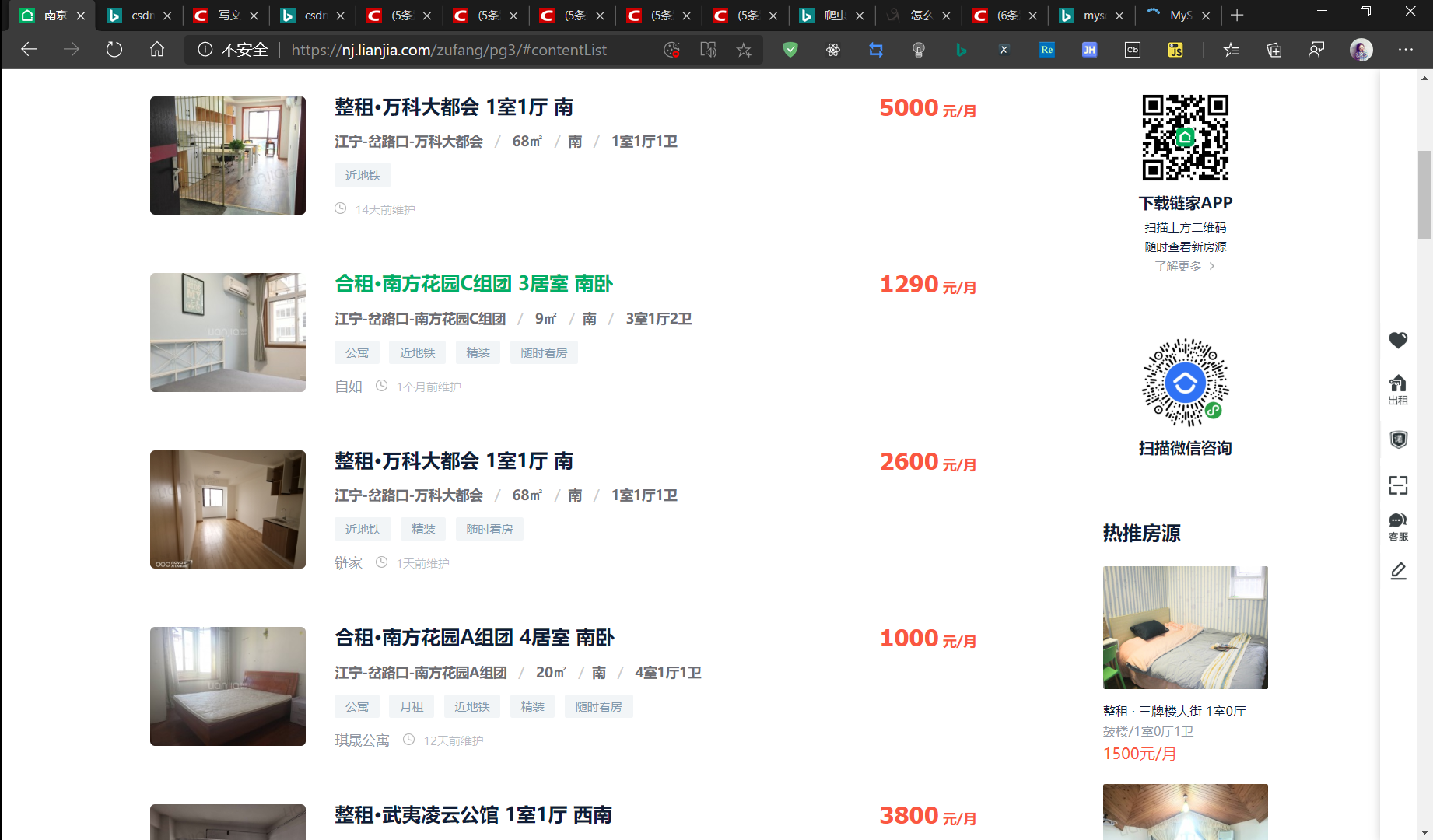Switch to the MySQL browser tab
1433x840 pixels.
point(1176,15)
